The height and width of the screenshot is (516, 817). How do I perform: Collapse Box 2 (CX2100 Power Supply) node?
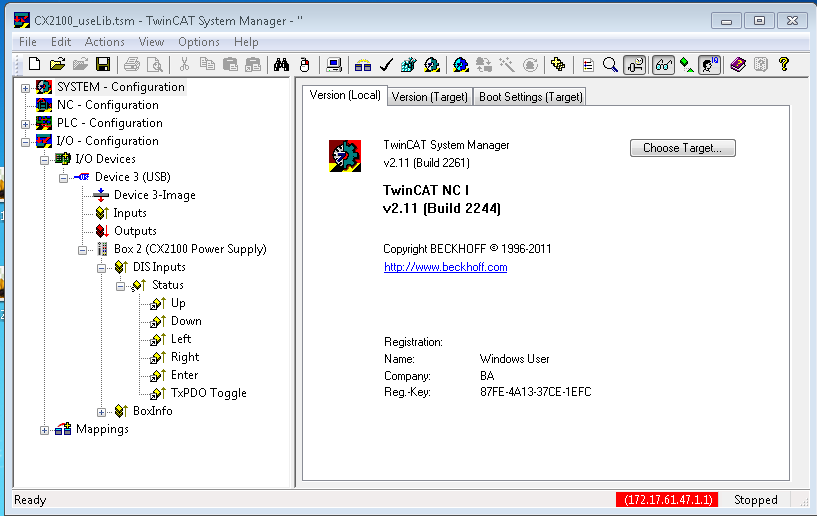tap(82, 250)
